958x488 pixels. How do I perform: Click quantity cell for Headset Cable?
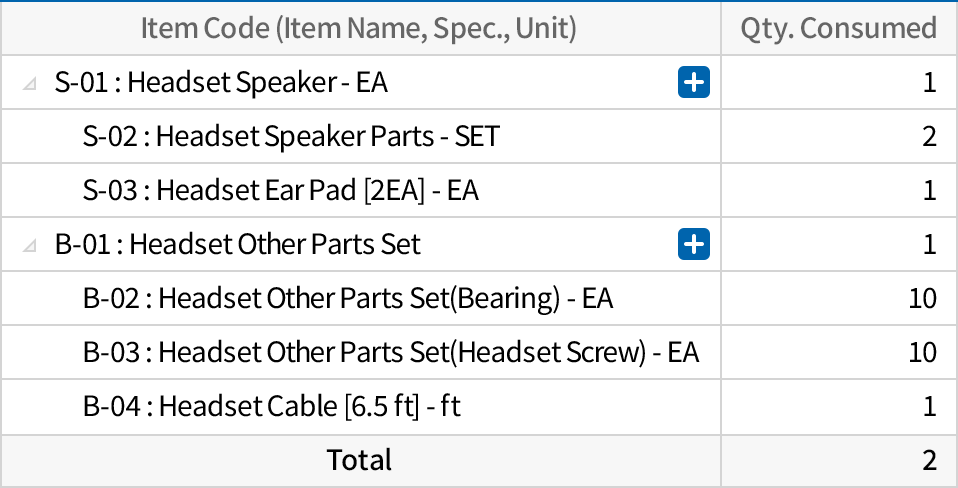[838, 406]
